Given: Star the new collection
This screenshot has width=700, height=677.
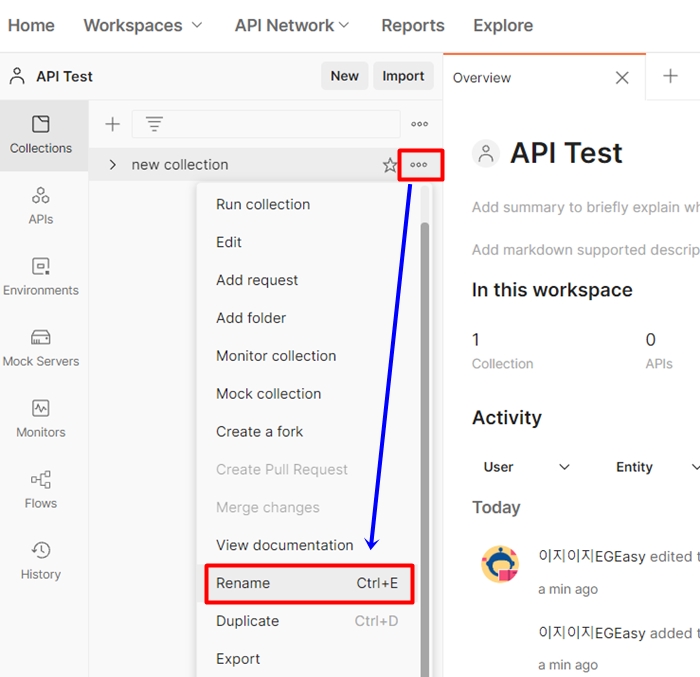Looking at the screenshot, I should coord(389,165).
